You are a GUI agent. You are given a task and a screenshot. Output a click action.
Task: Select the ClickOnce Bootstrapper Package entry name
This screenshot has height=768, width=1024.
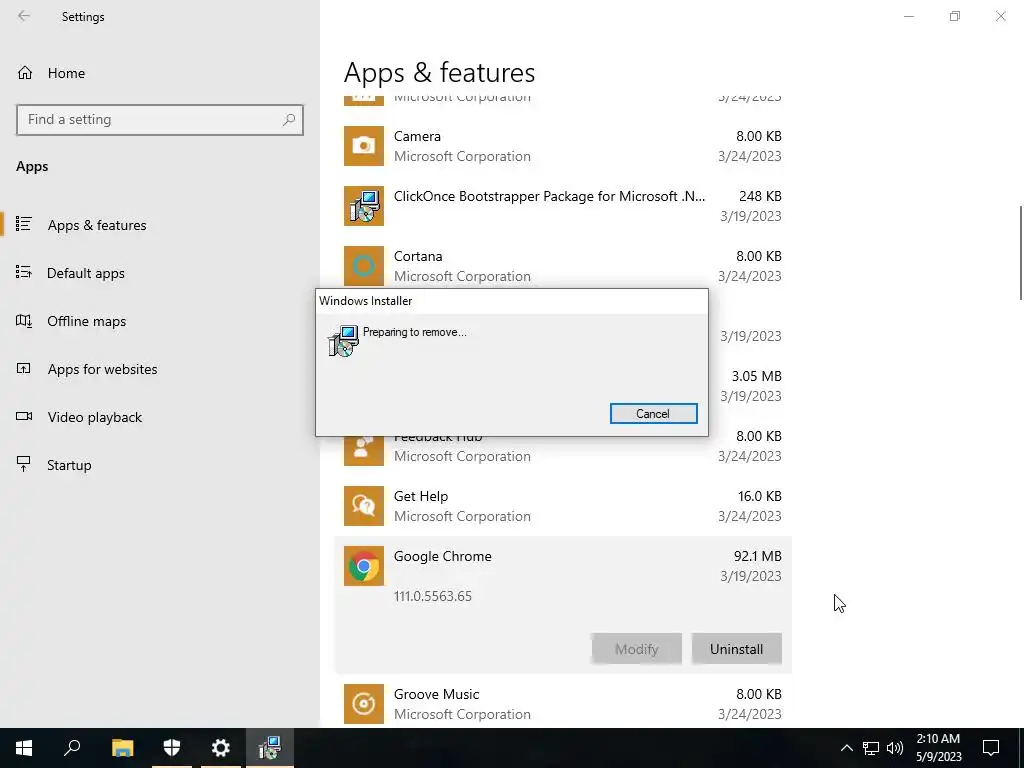(549, 196)
